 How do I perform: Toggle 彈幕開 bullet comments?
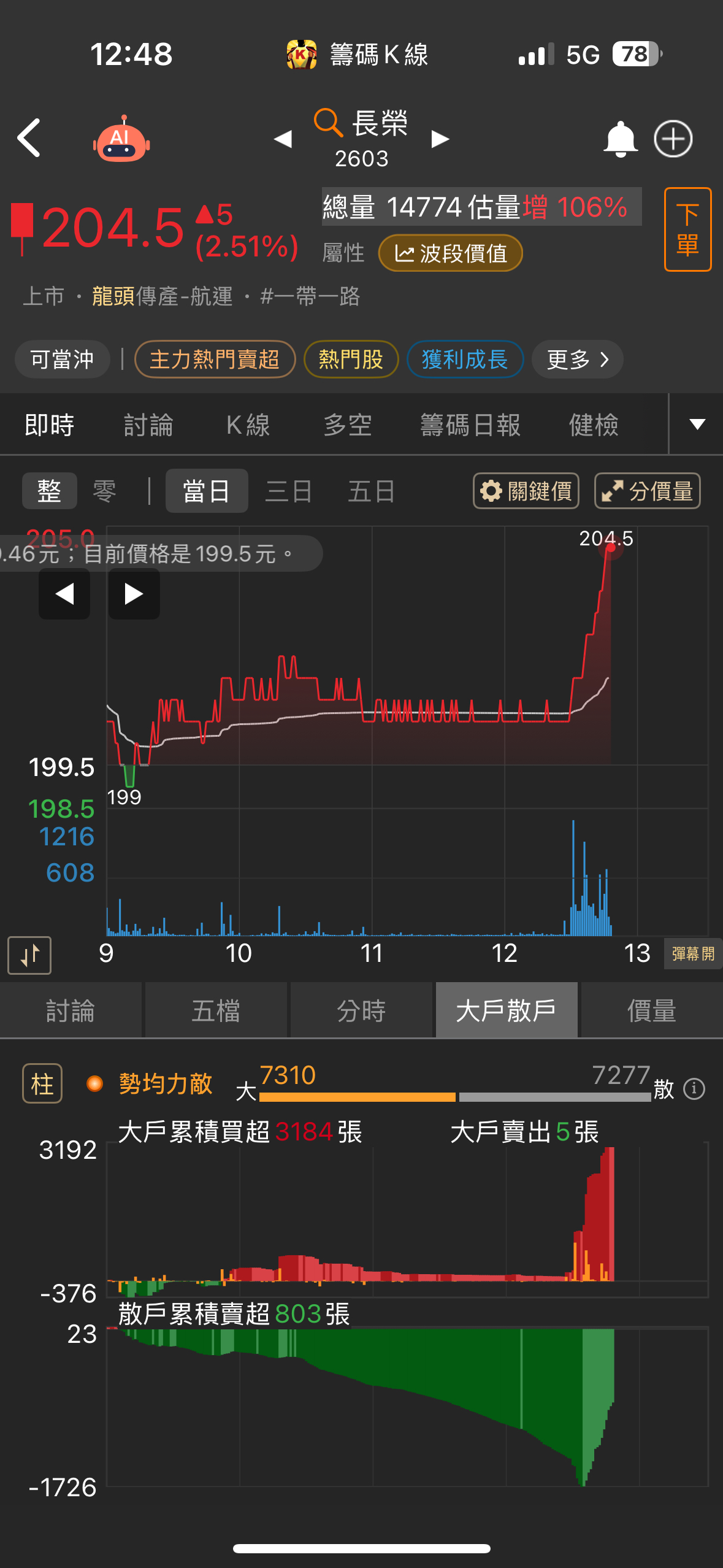(x=693, y=954)
